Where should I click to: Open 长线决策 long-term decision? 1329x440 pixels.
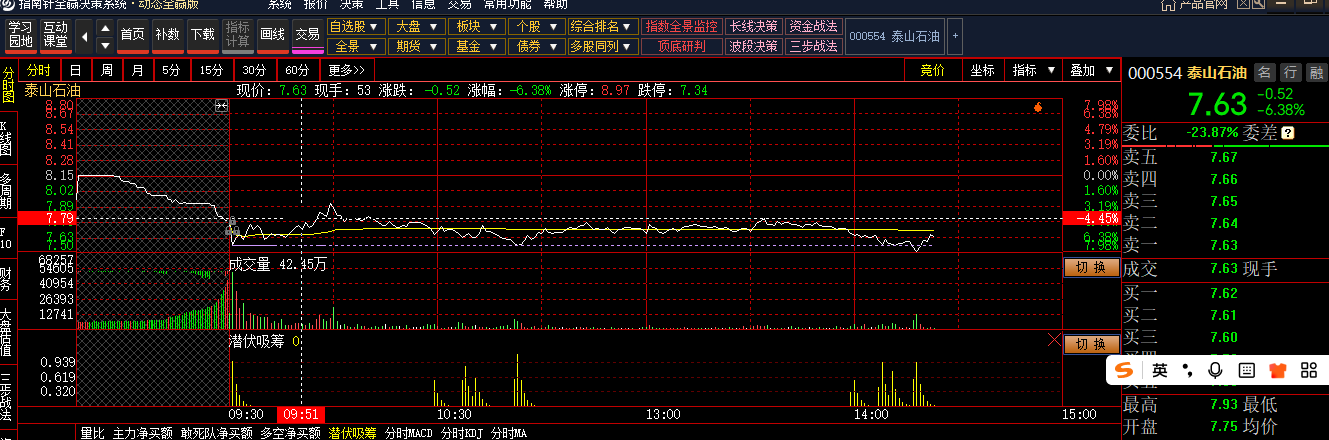[x=754, y=26]
